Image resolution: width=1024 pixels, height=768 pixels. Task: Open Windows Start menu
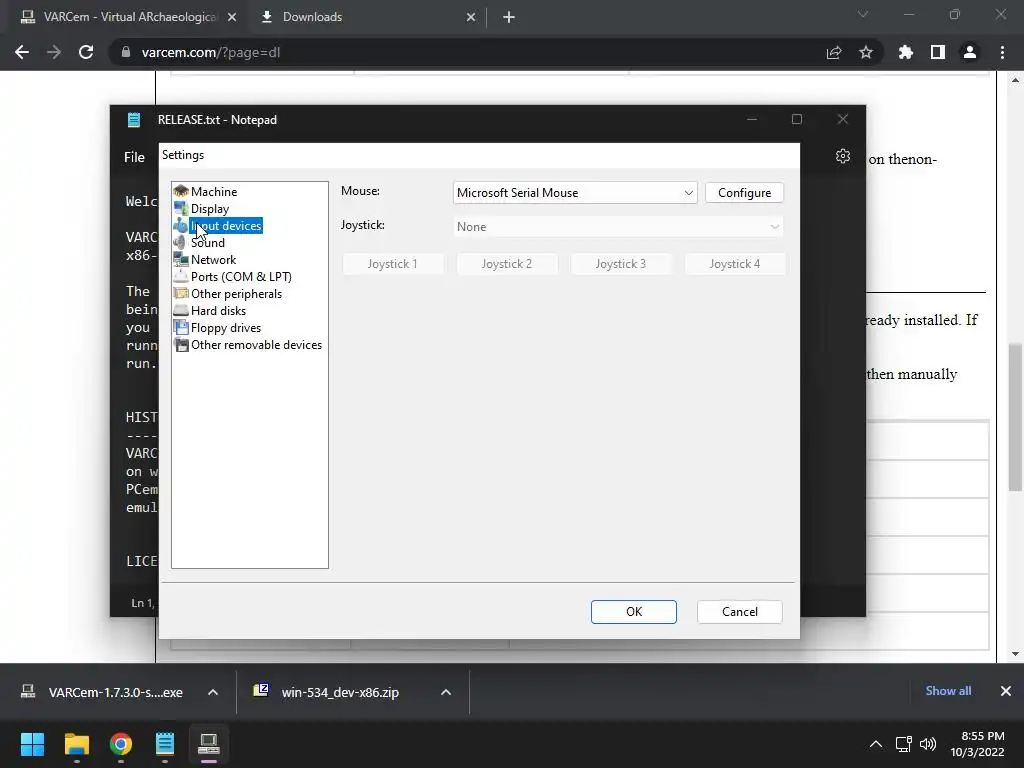pyautogui.click(x=32, y=744)
